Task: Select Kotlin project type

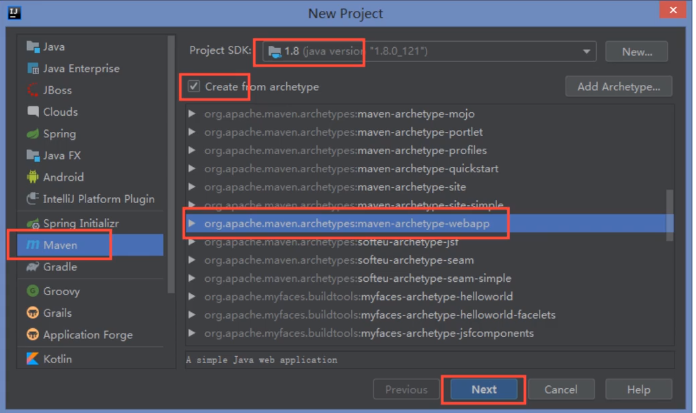Action: click(x=91, y=358)
